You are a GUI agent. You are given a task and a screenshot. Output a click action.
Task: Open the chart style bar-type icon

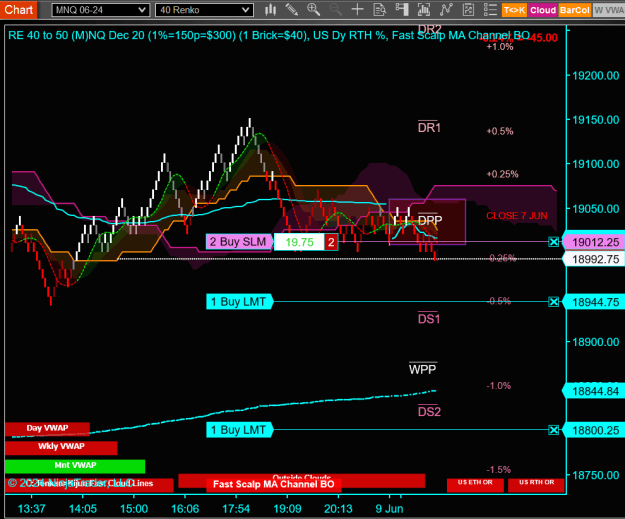271,10
